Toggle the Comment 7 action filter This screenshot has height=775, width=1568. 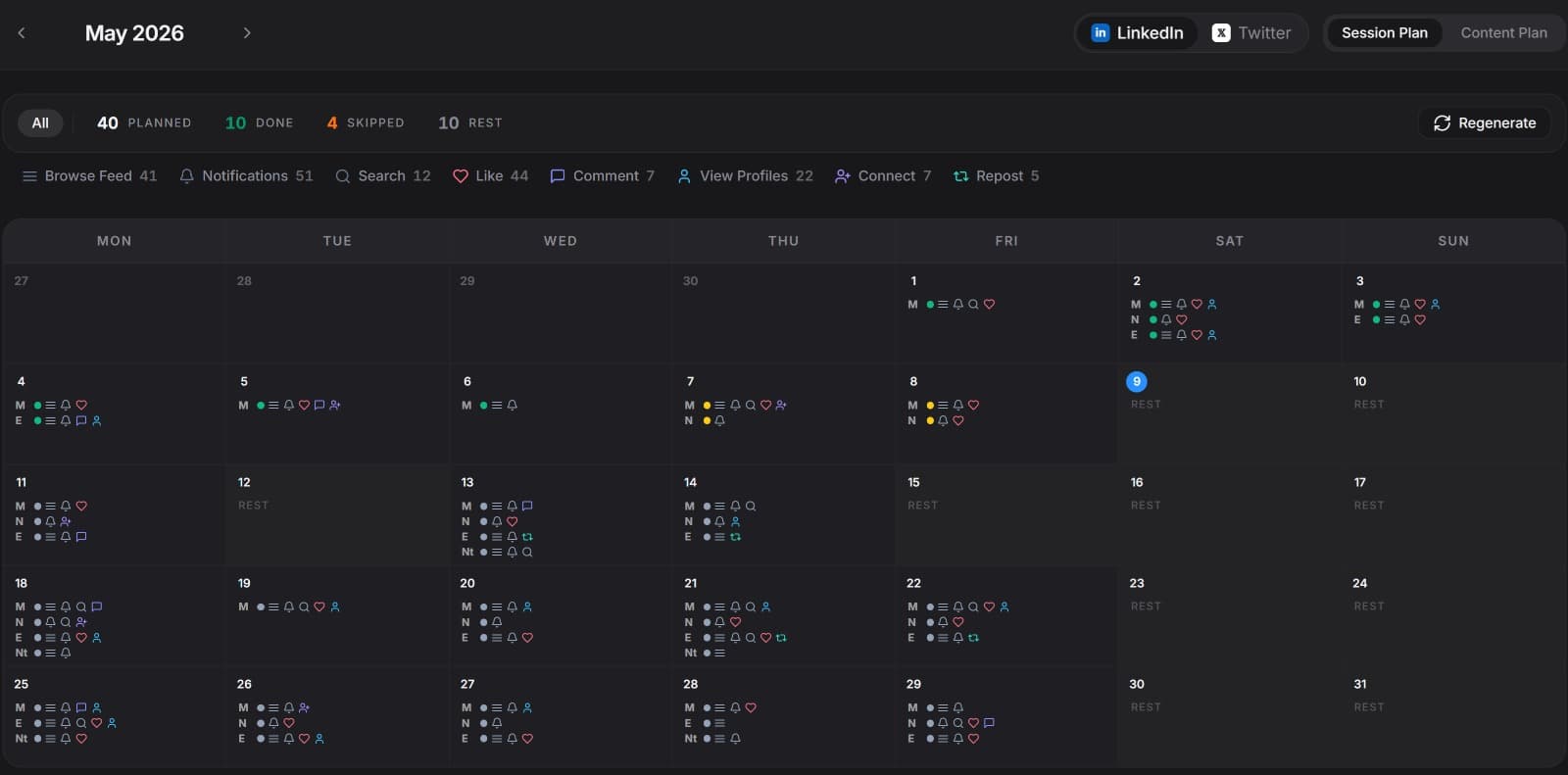602,176
